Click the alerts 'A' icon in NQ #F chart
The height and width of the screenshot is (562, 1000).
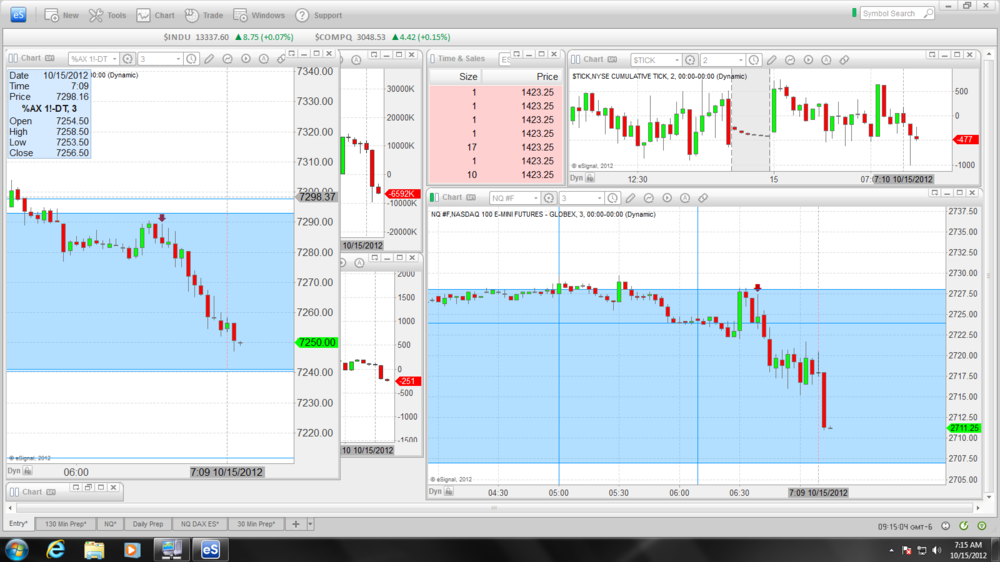tap(685, 198)
